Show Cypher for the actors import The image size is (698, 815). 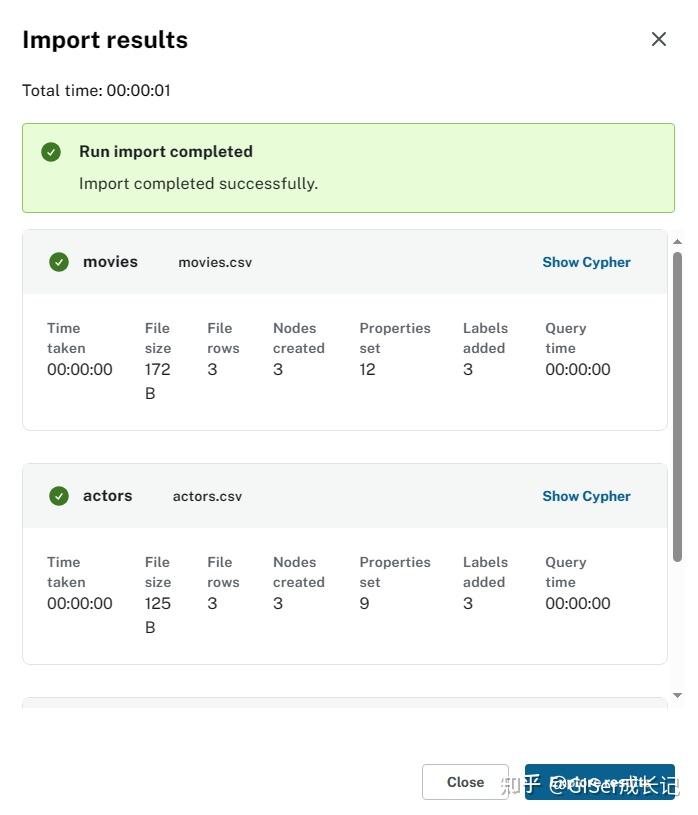click(586, 496)
